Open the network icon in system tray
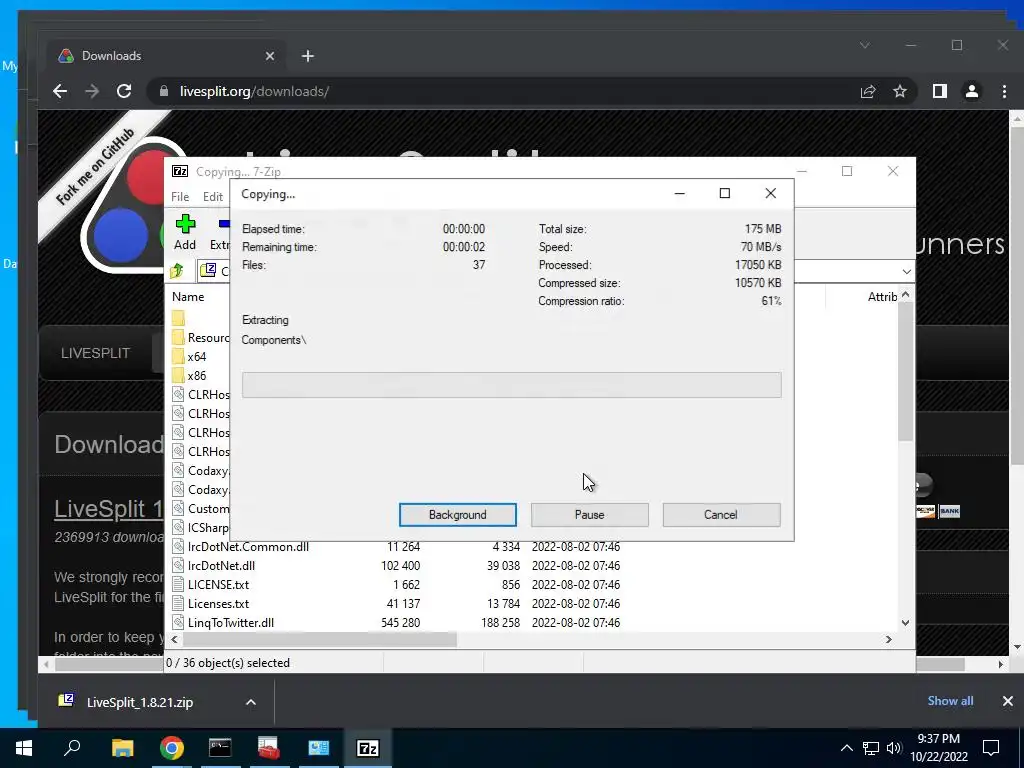Image resolution: width=1024 pixels, height=768 pixels. (871, 748)
